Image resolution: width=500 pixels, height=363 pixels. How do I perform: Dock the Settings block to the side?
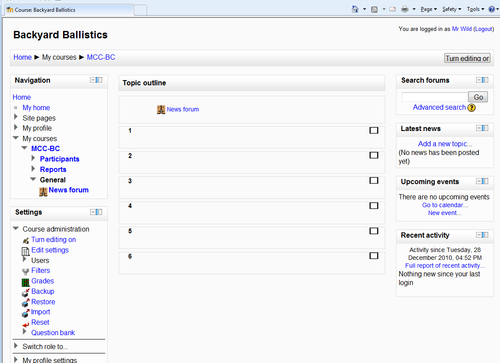pyautogui.click(x=99, y=212)
